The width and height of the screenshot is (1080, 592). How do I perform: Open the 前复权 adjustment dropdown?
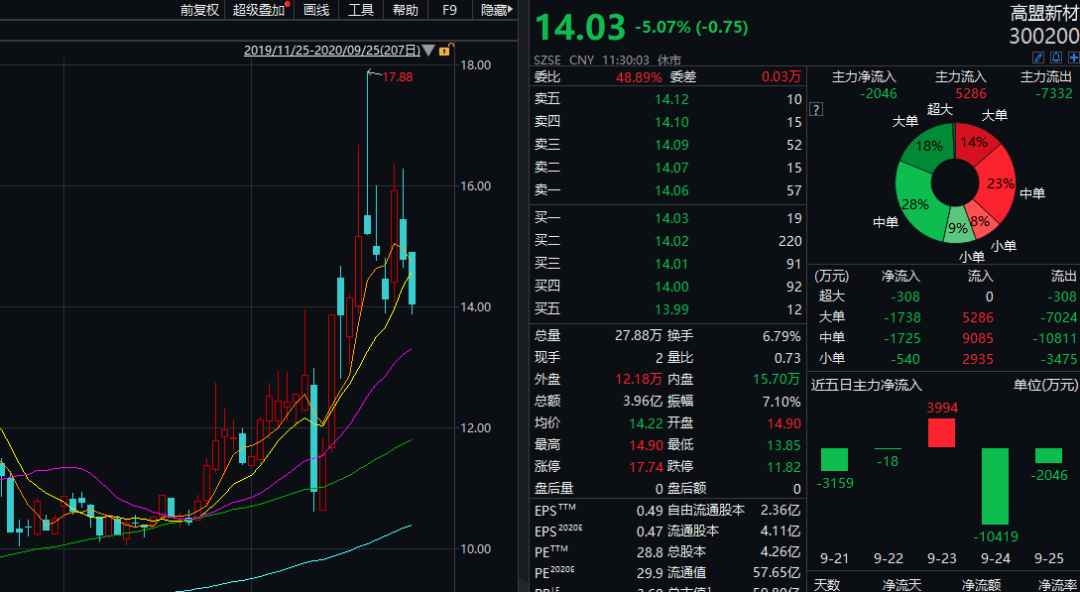200,10
